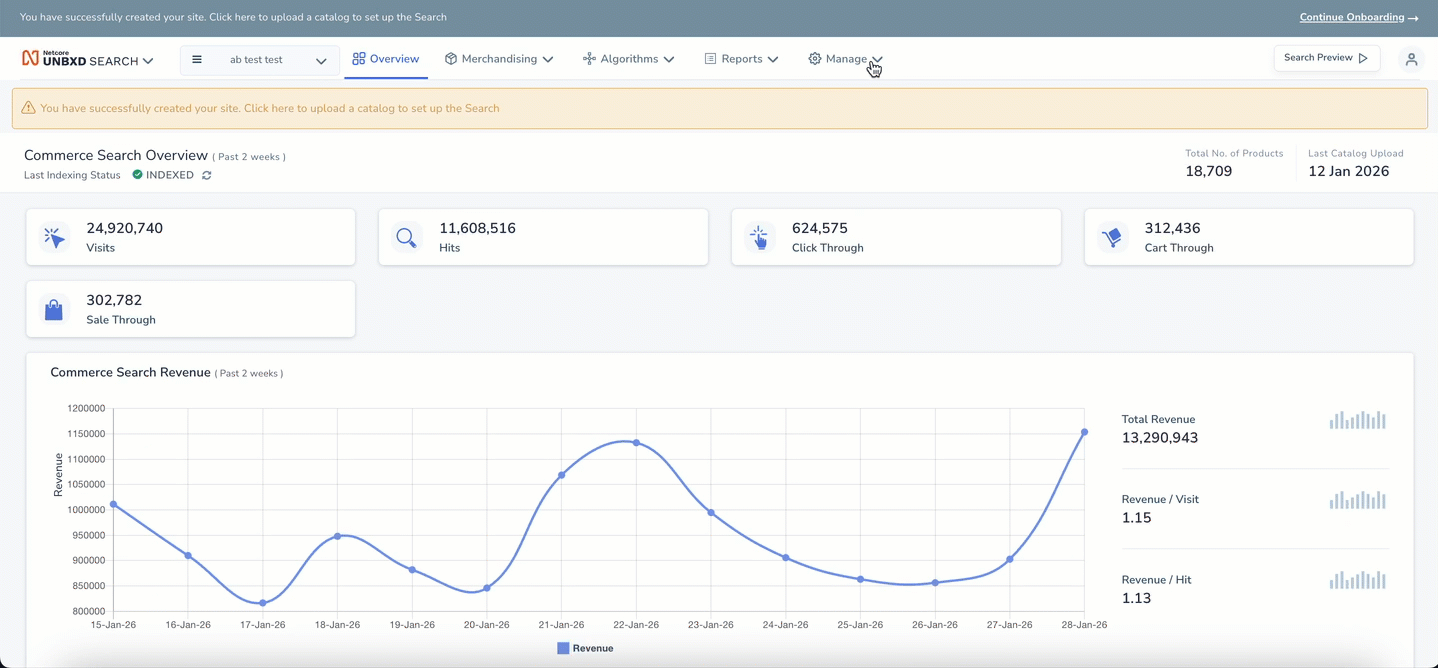Click the Reports document icon

710,59
